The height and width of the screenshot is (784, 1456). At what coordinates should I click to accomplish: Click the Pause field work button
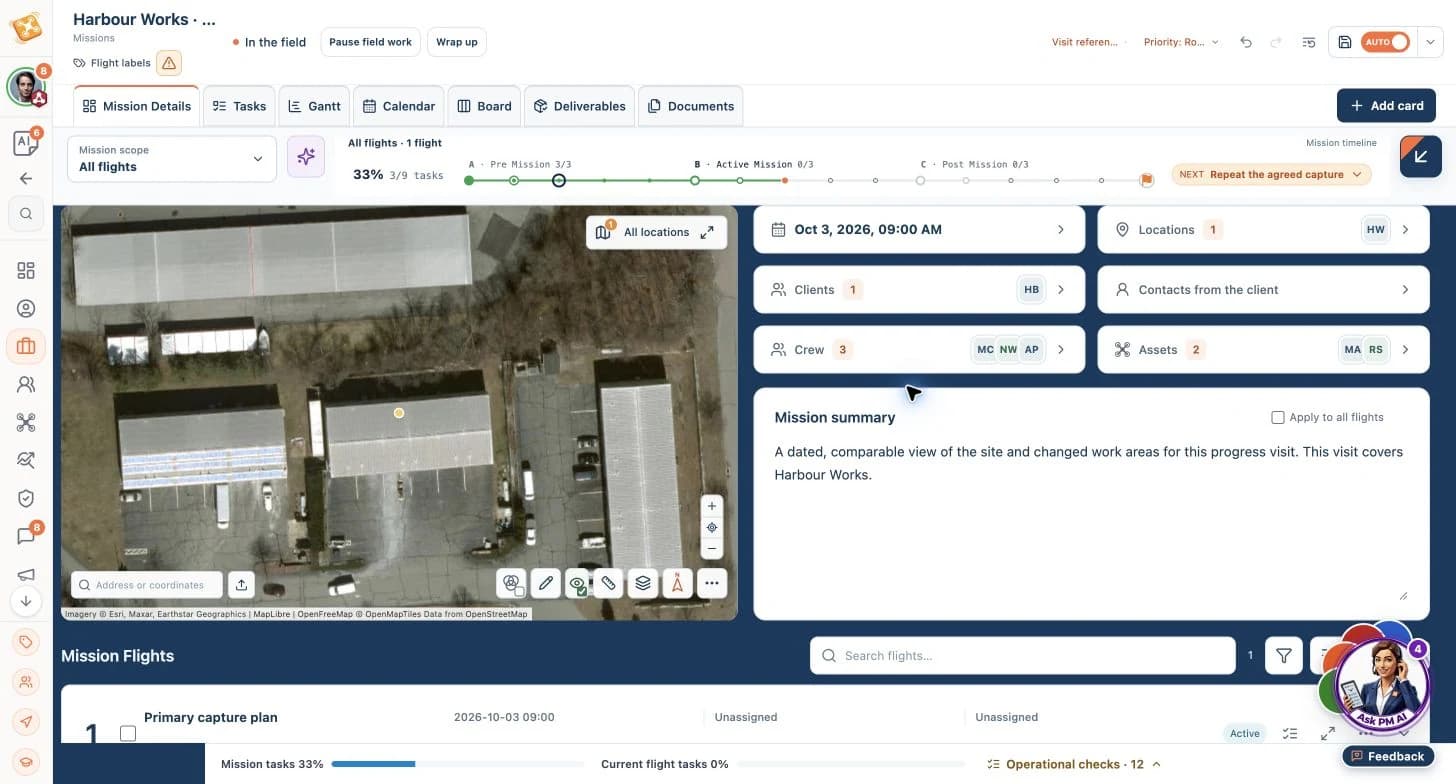click(x=370, y=42)
